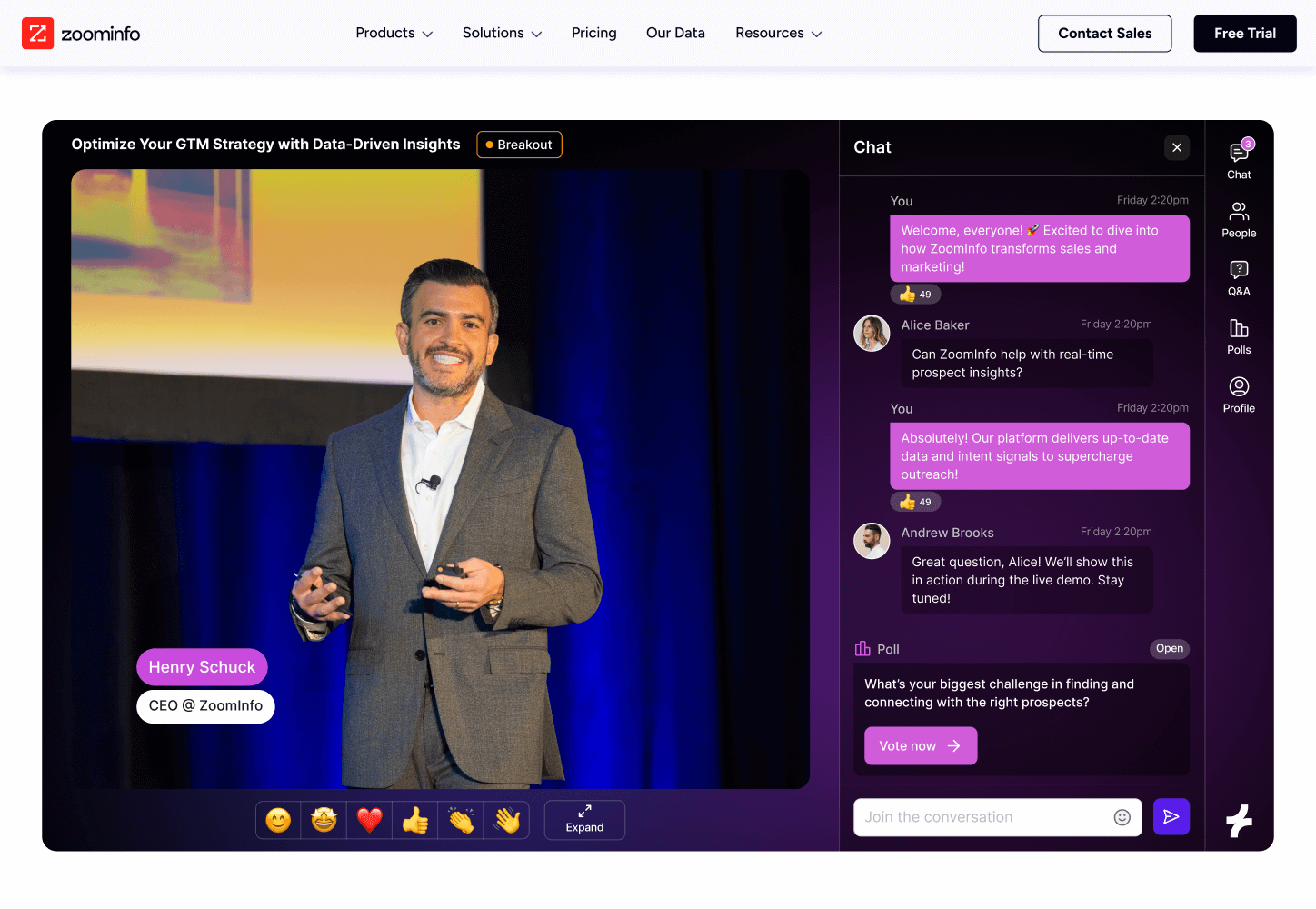Close the Chat panel
Screen dimensions: 1316x909
click(1177, 147)
